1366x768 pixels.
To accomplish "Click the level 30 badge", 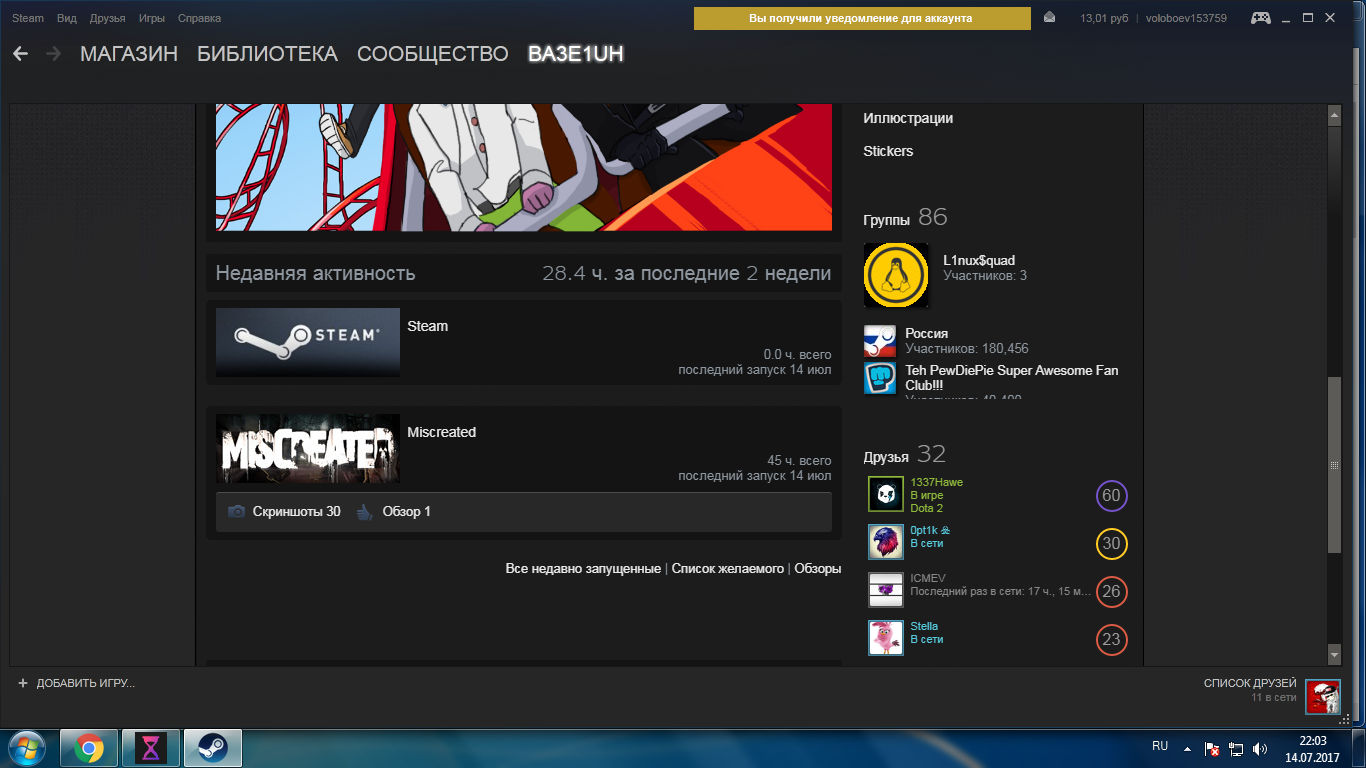I will tap(1111, 544).
